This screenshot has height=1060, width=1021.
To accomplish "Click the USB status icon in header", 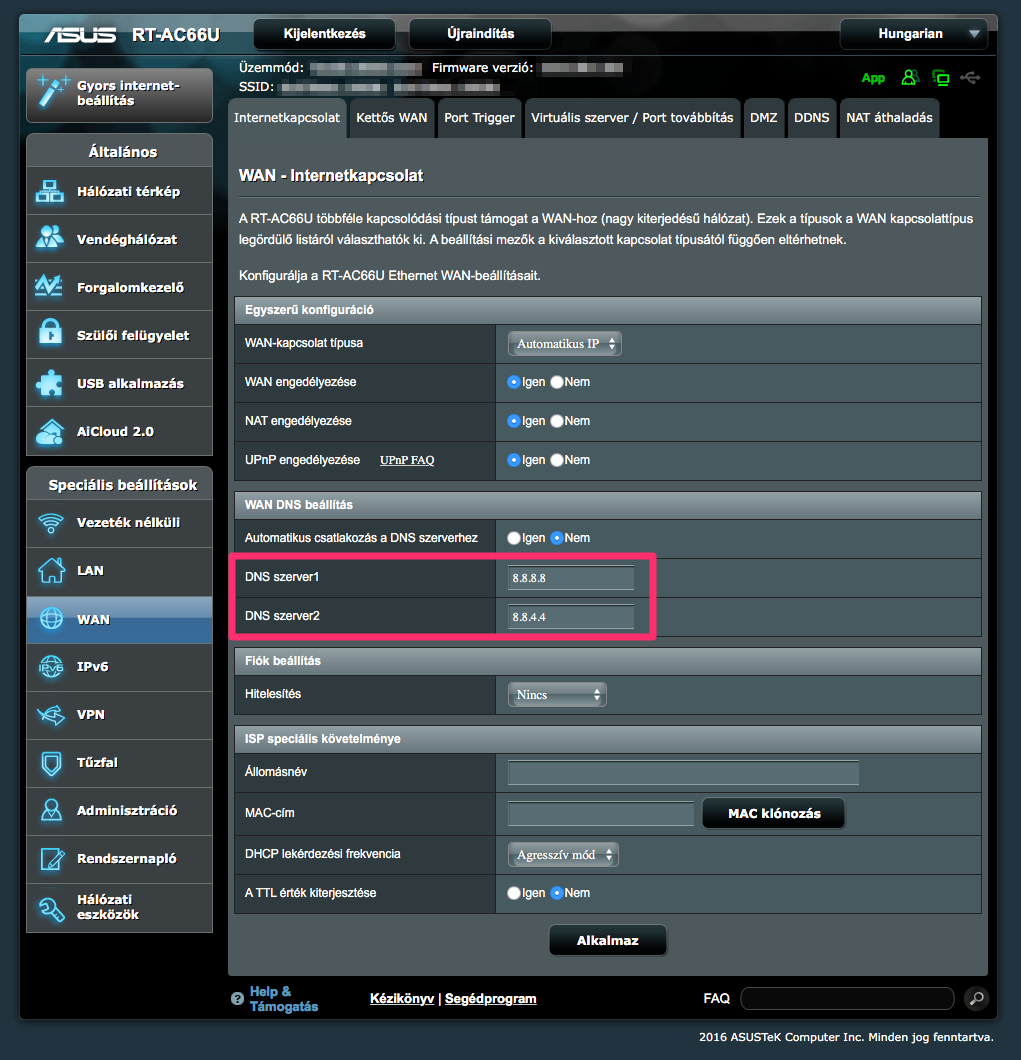I will point(970,78).
